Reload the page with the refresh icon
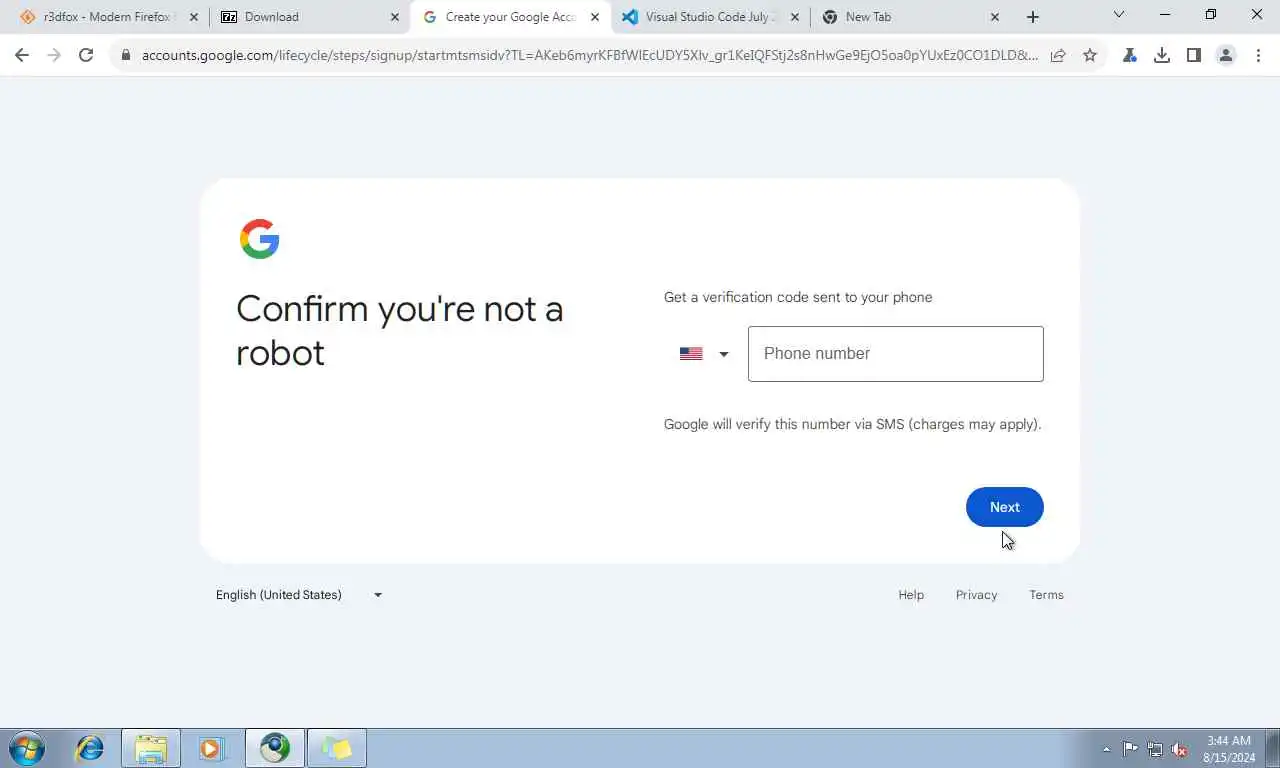 86,56
